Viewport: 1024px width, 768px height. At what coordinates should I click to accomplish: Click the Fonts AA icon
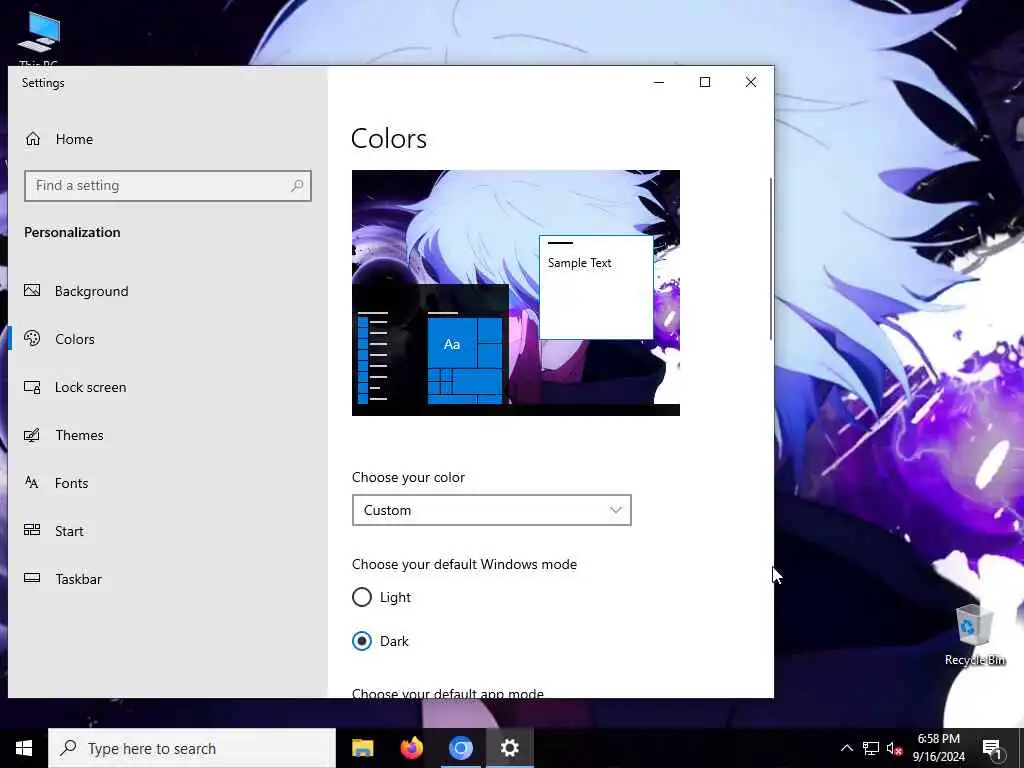[32, 483]
